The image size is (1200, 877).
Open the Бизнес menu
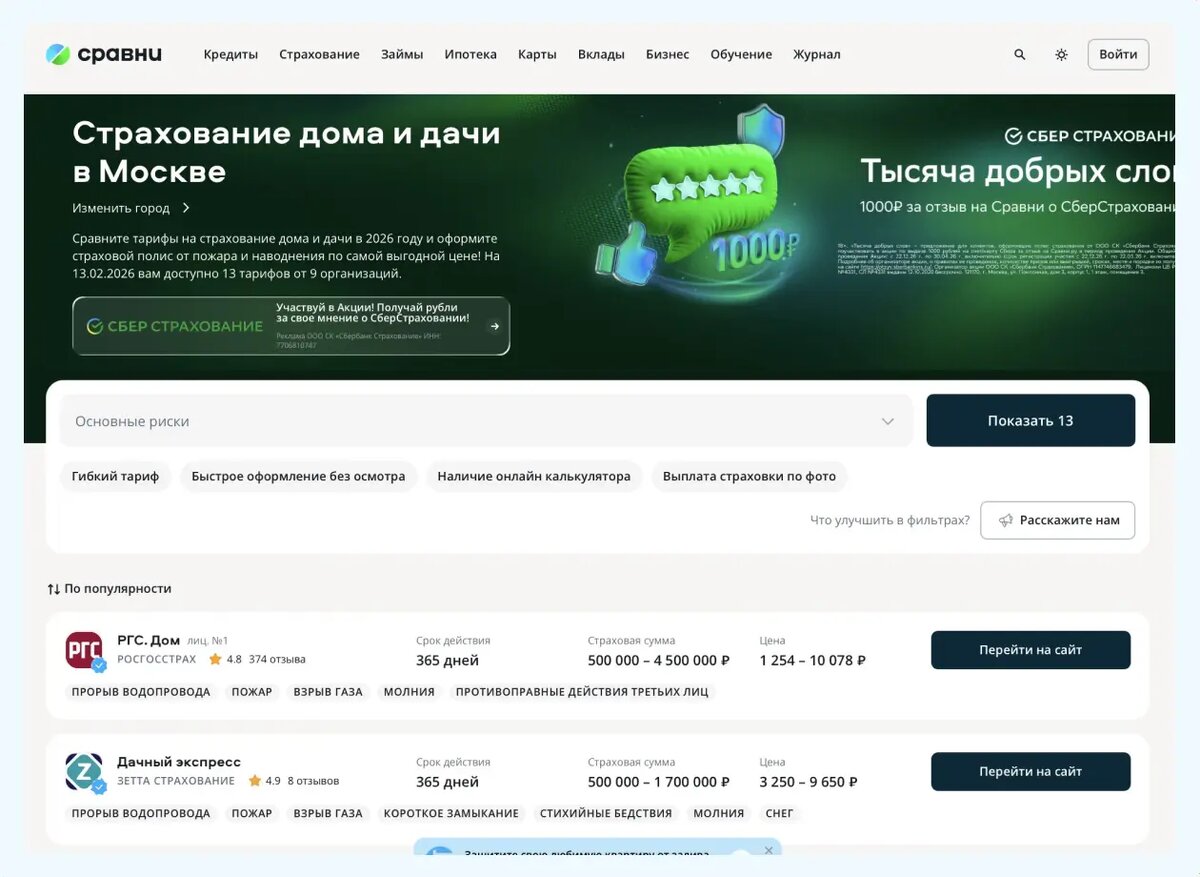(667, 54)
